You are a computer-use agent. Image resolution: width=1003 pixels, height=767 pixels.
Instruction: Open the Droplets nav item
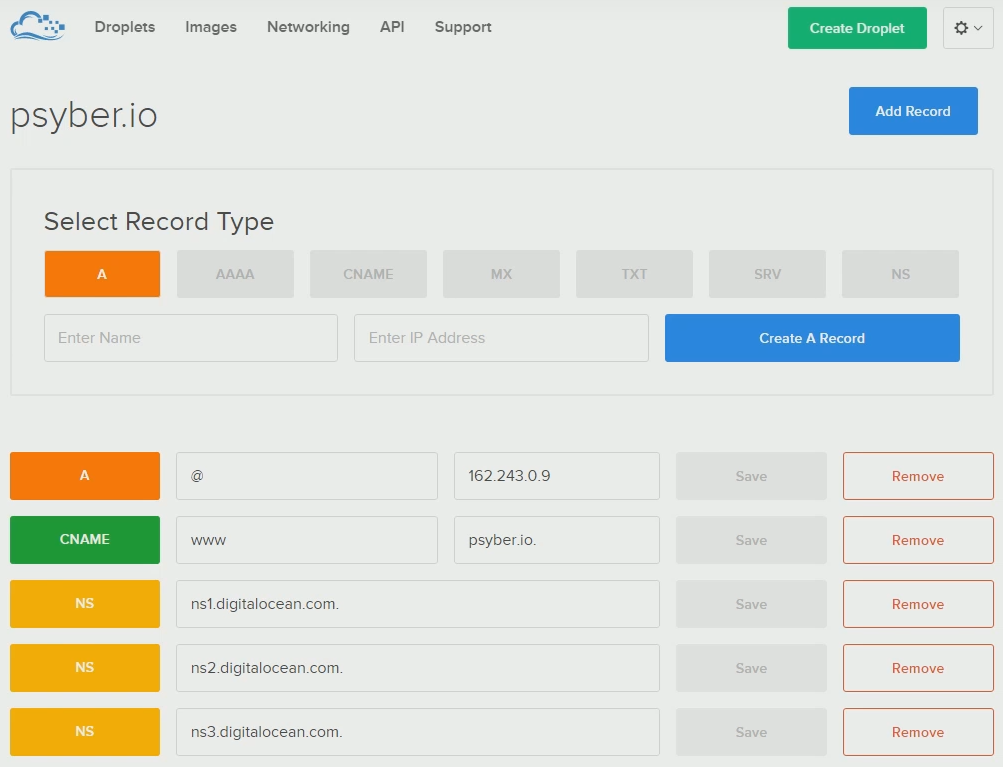[125, 27]
